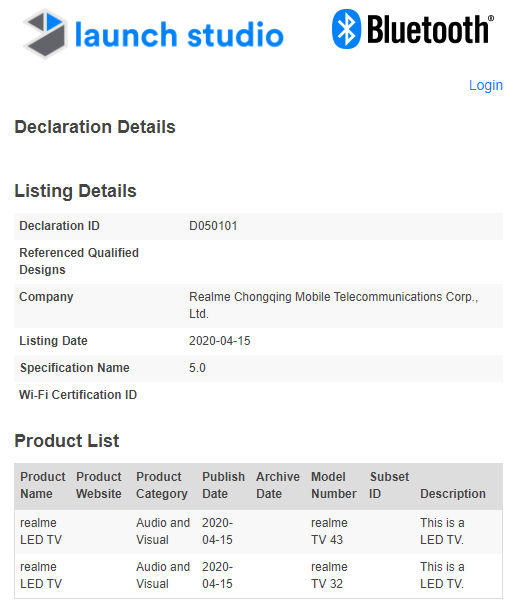Click the Realme Chongqing company name
Viewport: 508px width, 605px height.
[x=333, y=305]
